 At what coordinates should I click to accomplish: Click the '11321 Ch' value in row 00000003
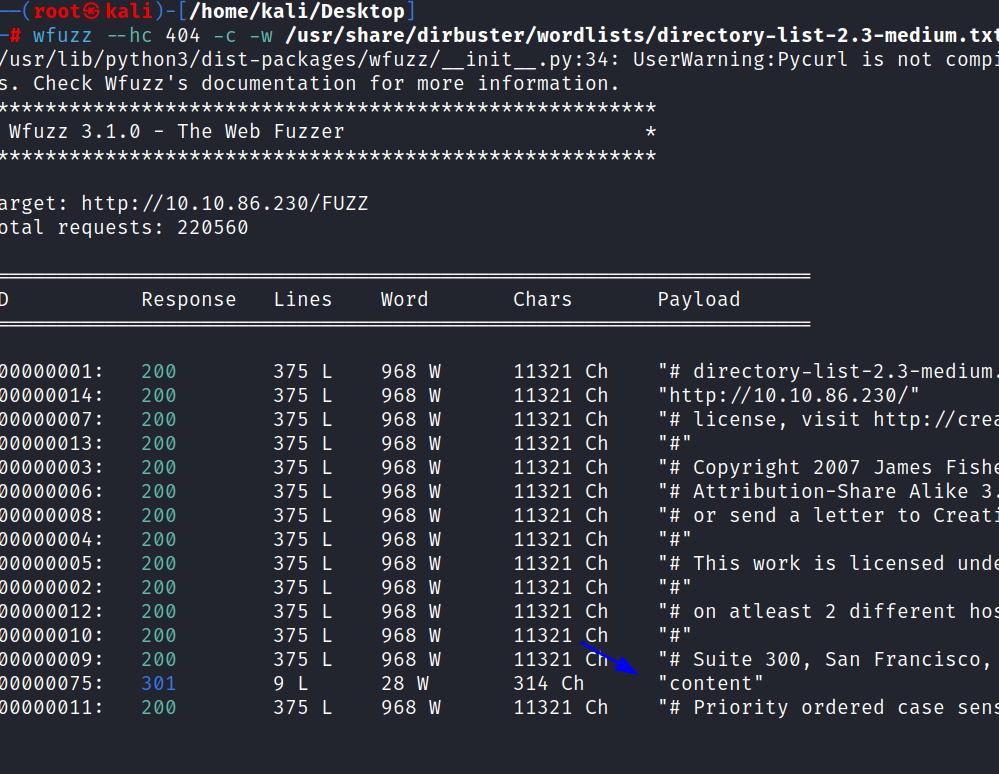coord(561,468)
